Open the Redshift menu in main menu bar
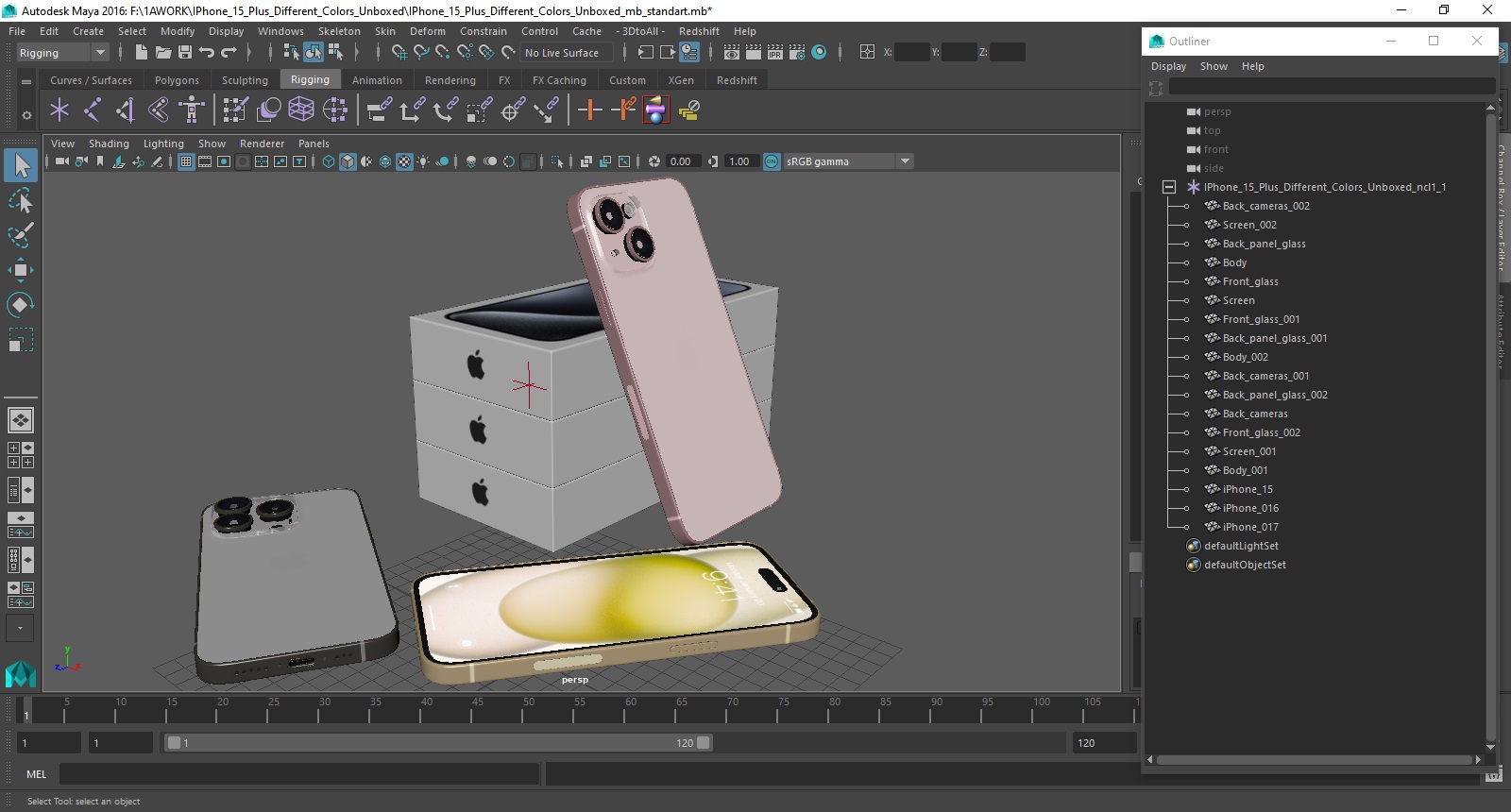This screenshot has width=1511, height=812. [699, 31]
